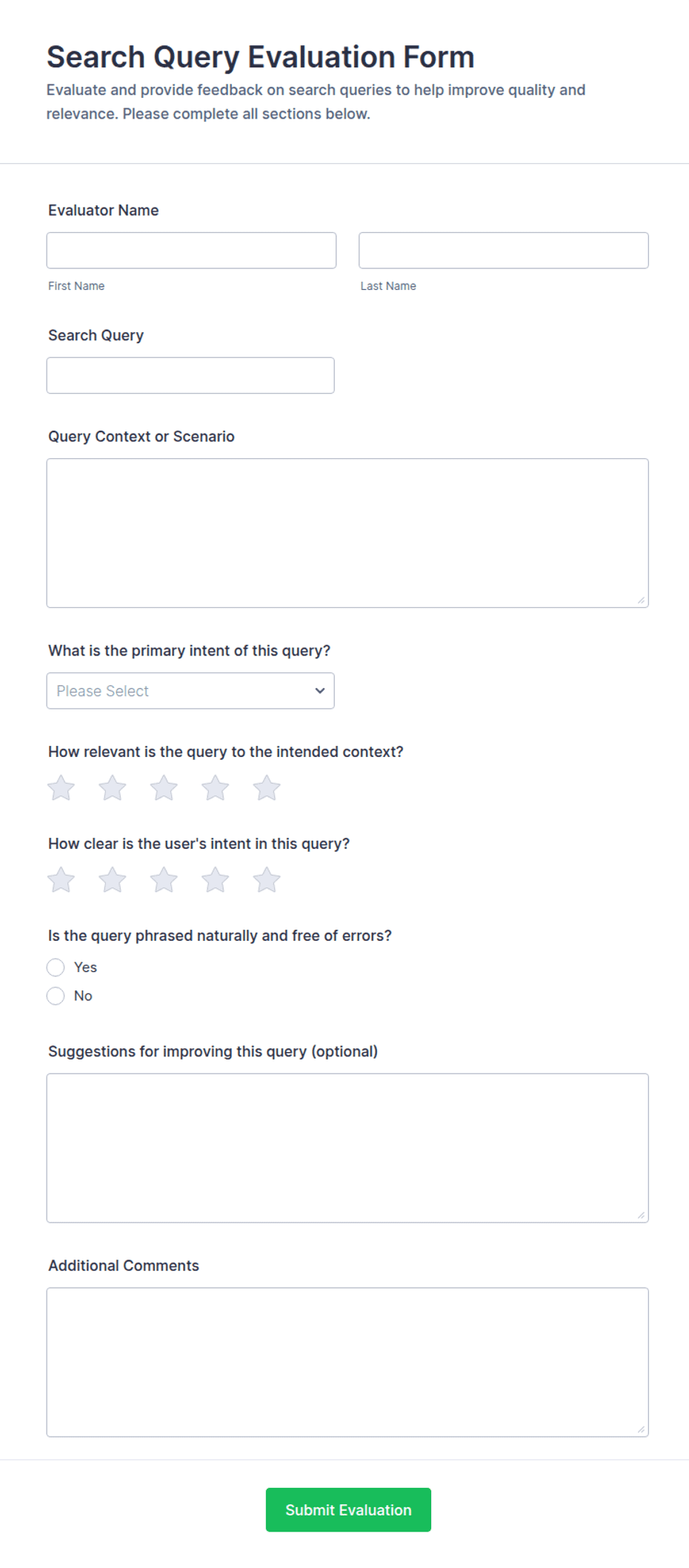Rate intent clarity five stars
This screenshot has width=689, height=1568.
point(267,880)
